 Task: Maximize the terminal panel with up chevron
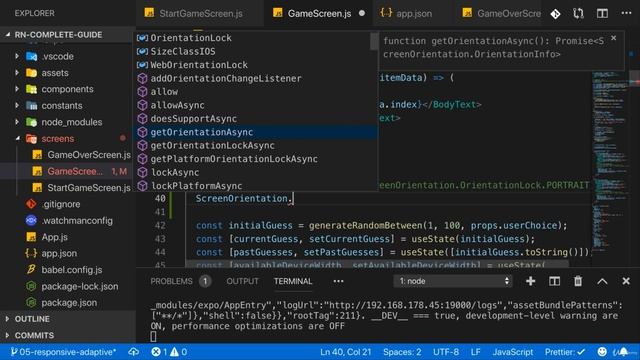[602, 281]
